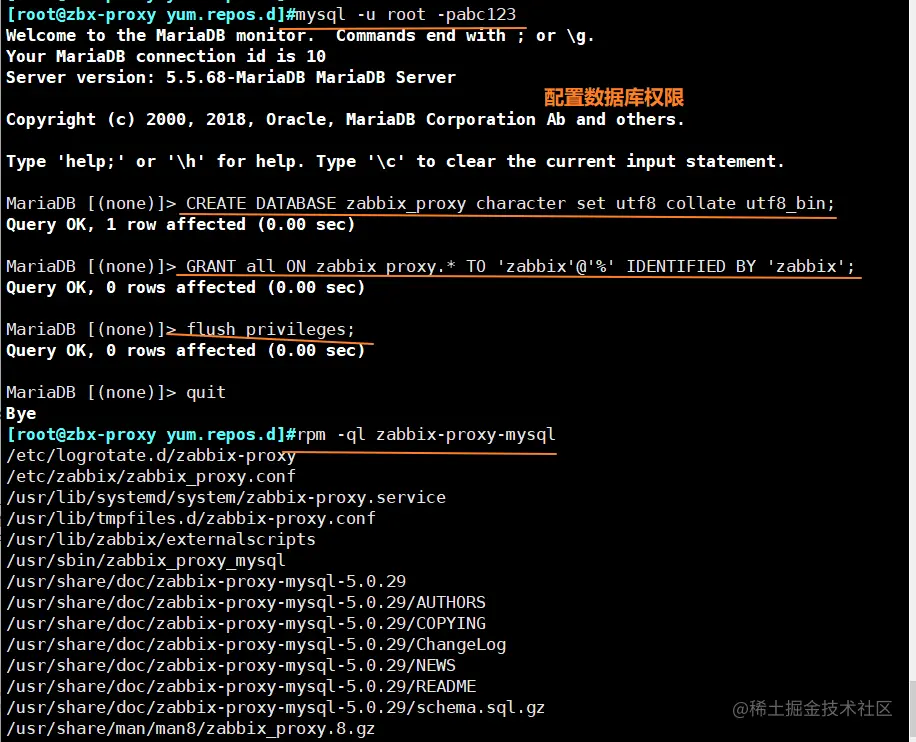Click the path ending in '/AUTHORS'
This screenshot has height=742, width=916.
(x=246, y=602)
